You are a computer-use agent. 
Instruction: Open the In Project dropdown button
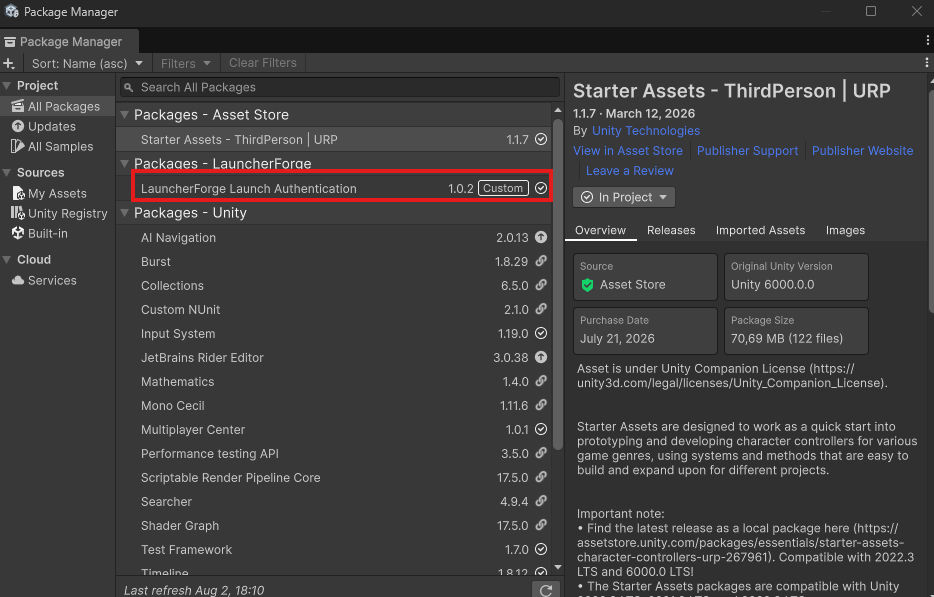[x=624, y=197]
